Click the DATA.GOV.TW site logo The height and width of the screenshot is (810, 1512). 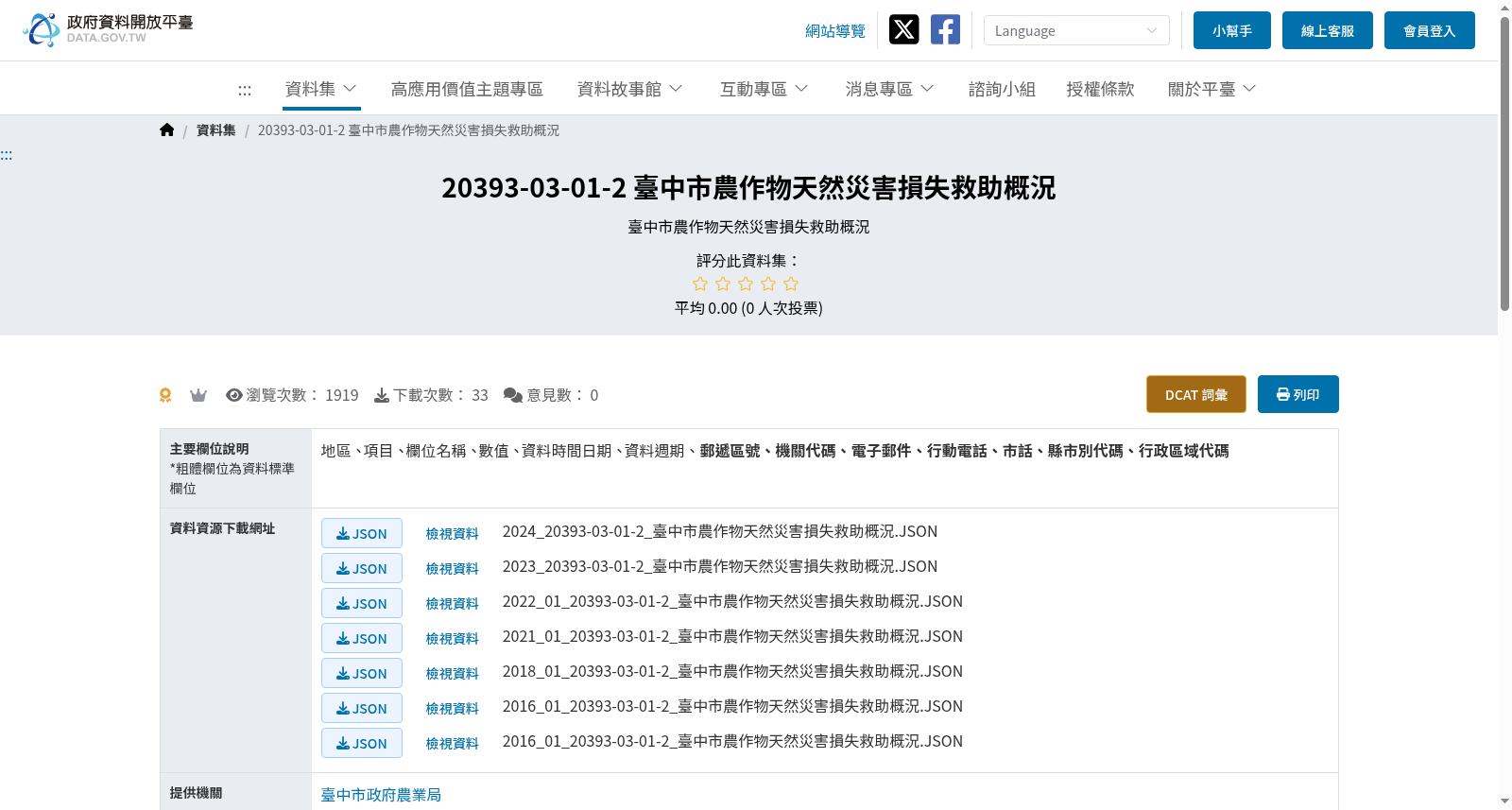pyautogui.click(x=108, y=29)
